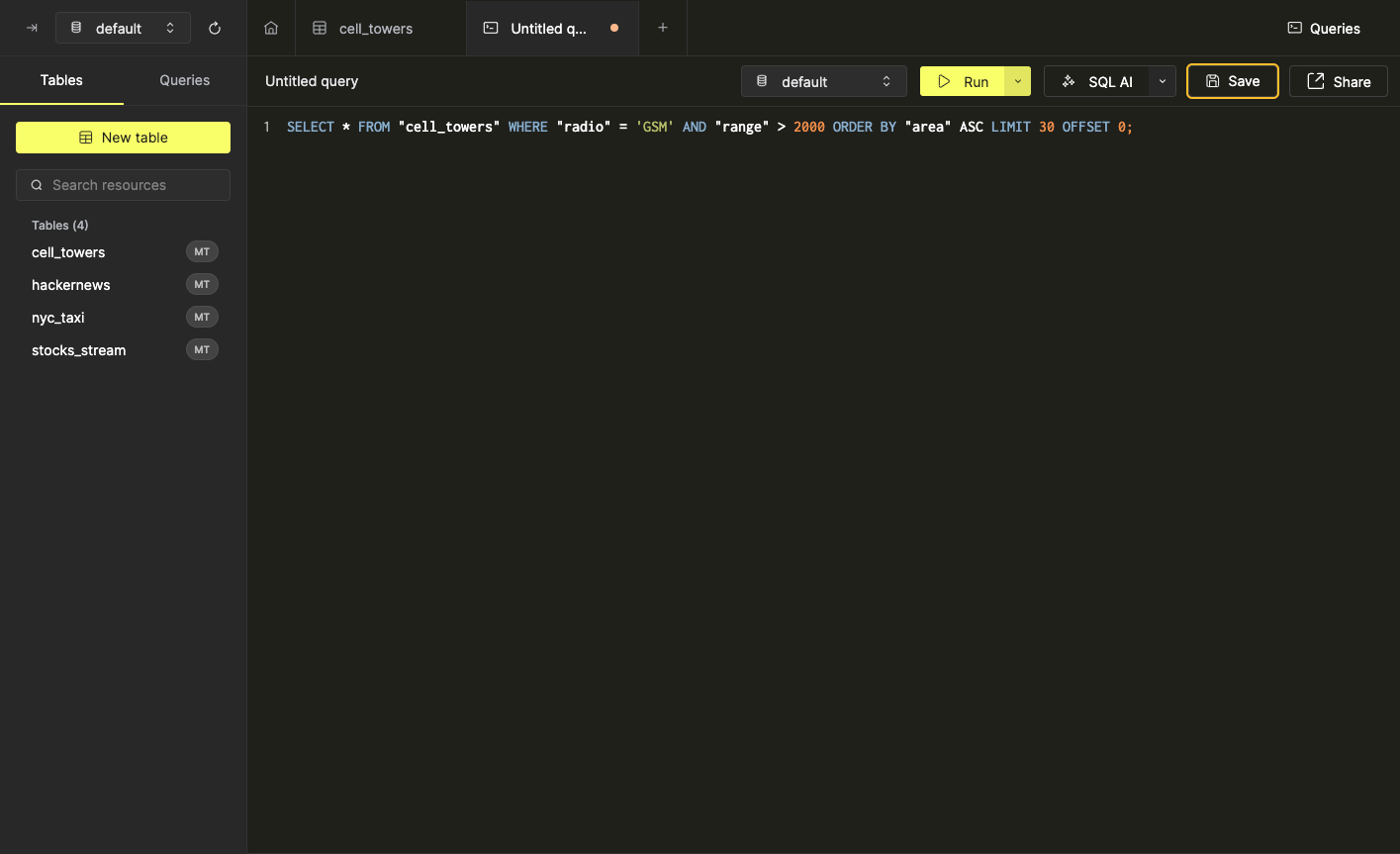Save the current query
This screenshot has height=854, width=1400.
coord(1232,81)
